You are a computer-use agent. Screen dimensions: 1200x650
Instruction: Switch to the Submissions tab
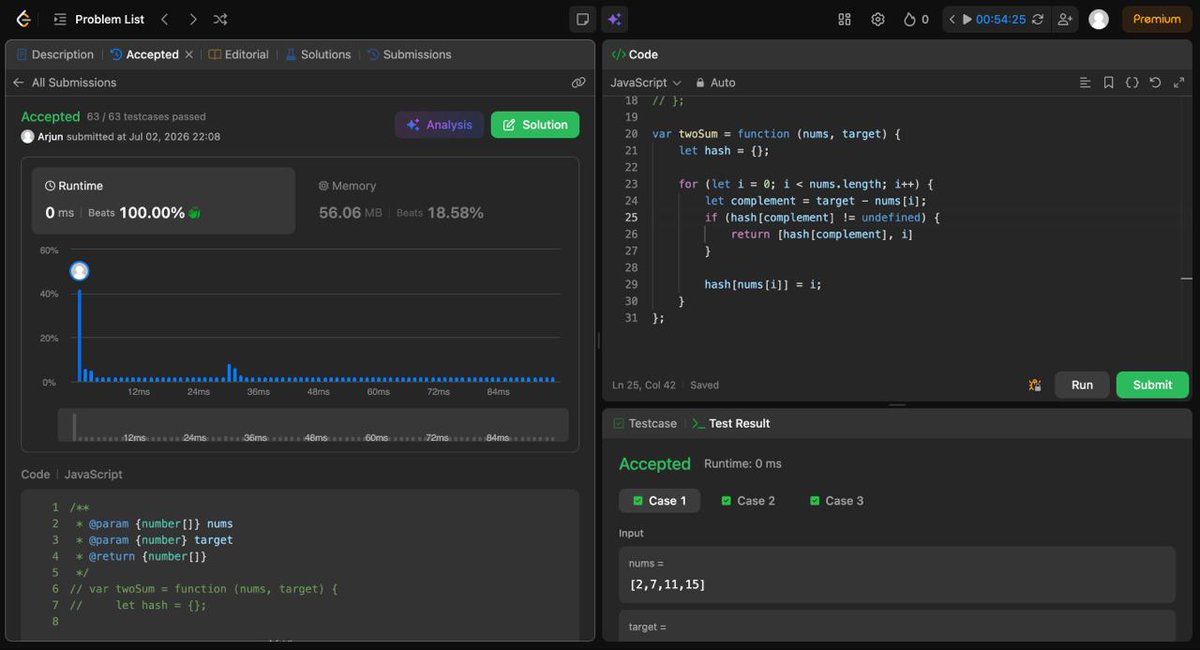pos(409,54)
